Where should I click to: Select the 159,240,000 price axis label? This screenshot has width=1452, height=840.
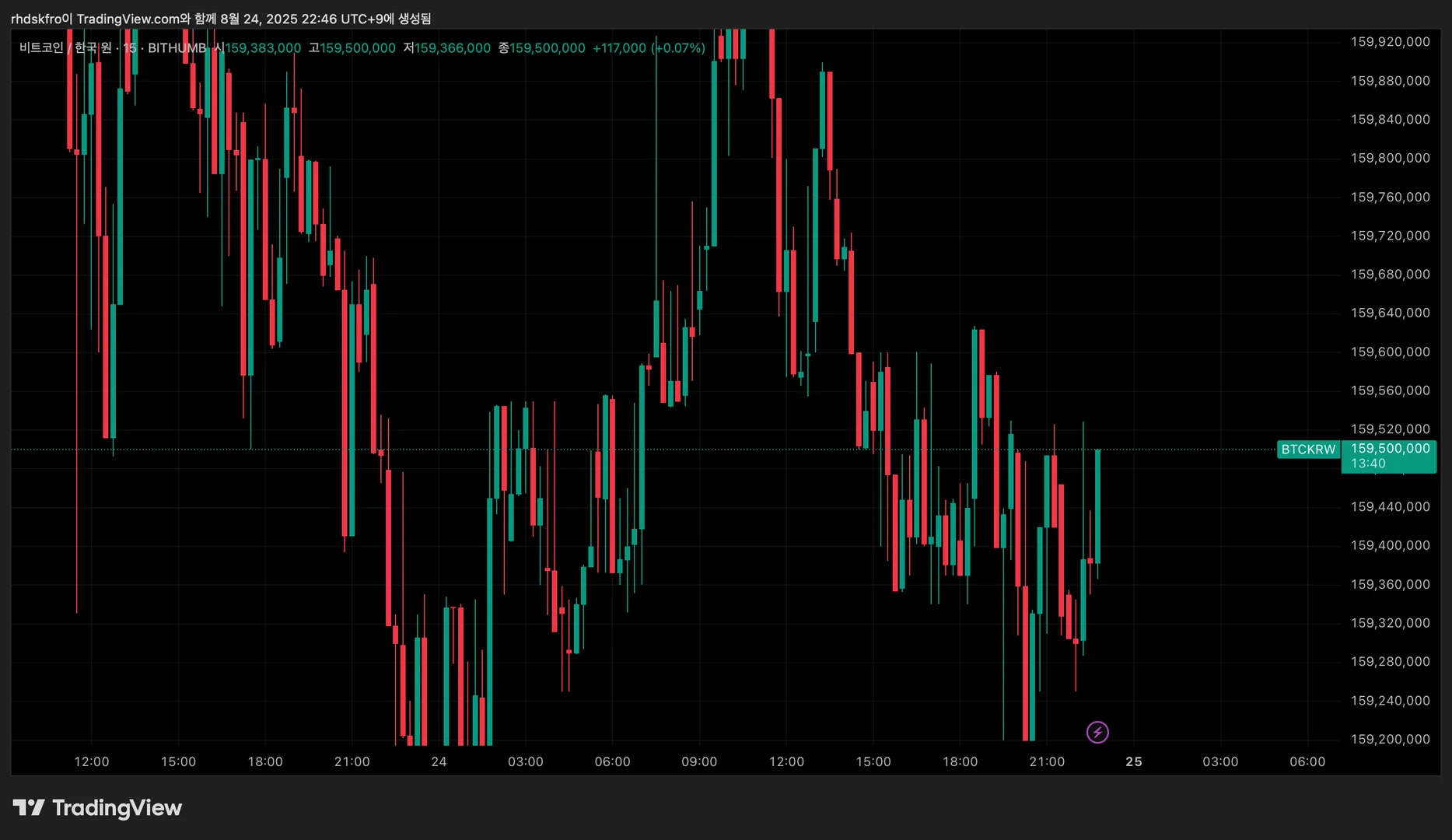pyautogui.click(x=1390, y=701)
